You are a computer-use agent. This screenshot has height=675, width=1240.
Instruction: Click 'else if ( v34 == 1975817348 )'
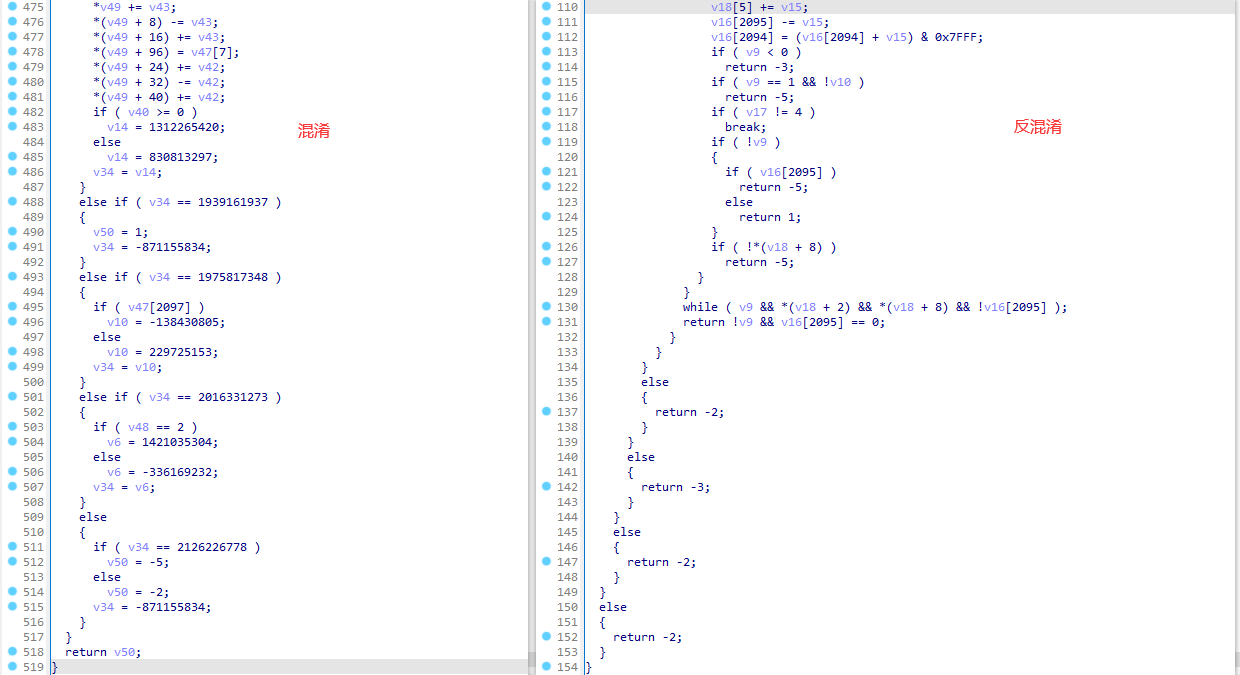(180, 277)
